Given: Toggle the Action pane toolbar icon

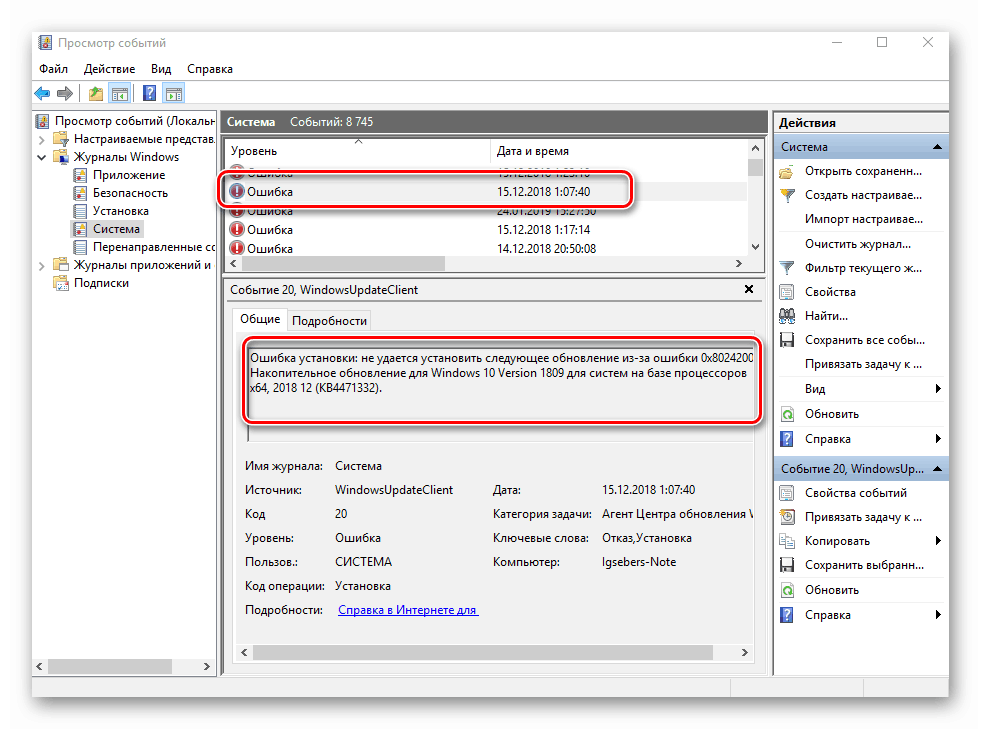Looking at the screenshot, I should [174, 94].
